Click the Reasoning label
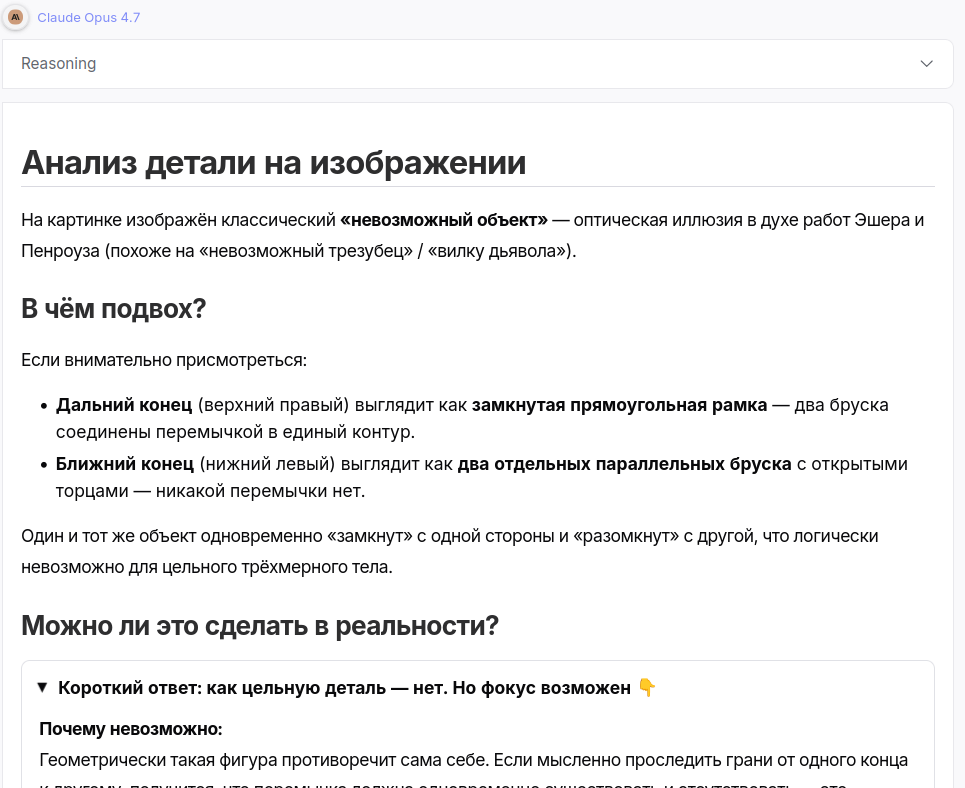This screenshot has width=965, height=788. [x=58, y=63]
